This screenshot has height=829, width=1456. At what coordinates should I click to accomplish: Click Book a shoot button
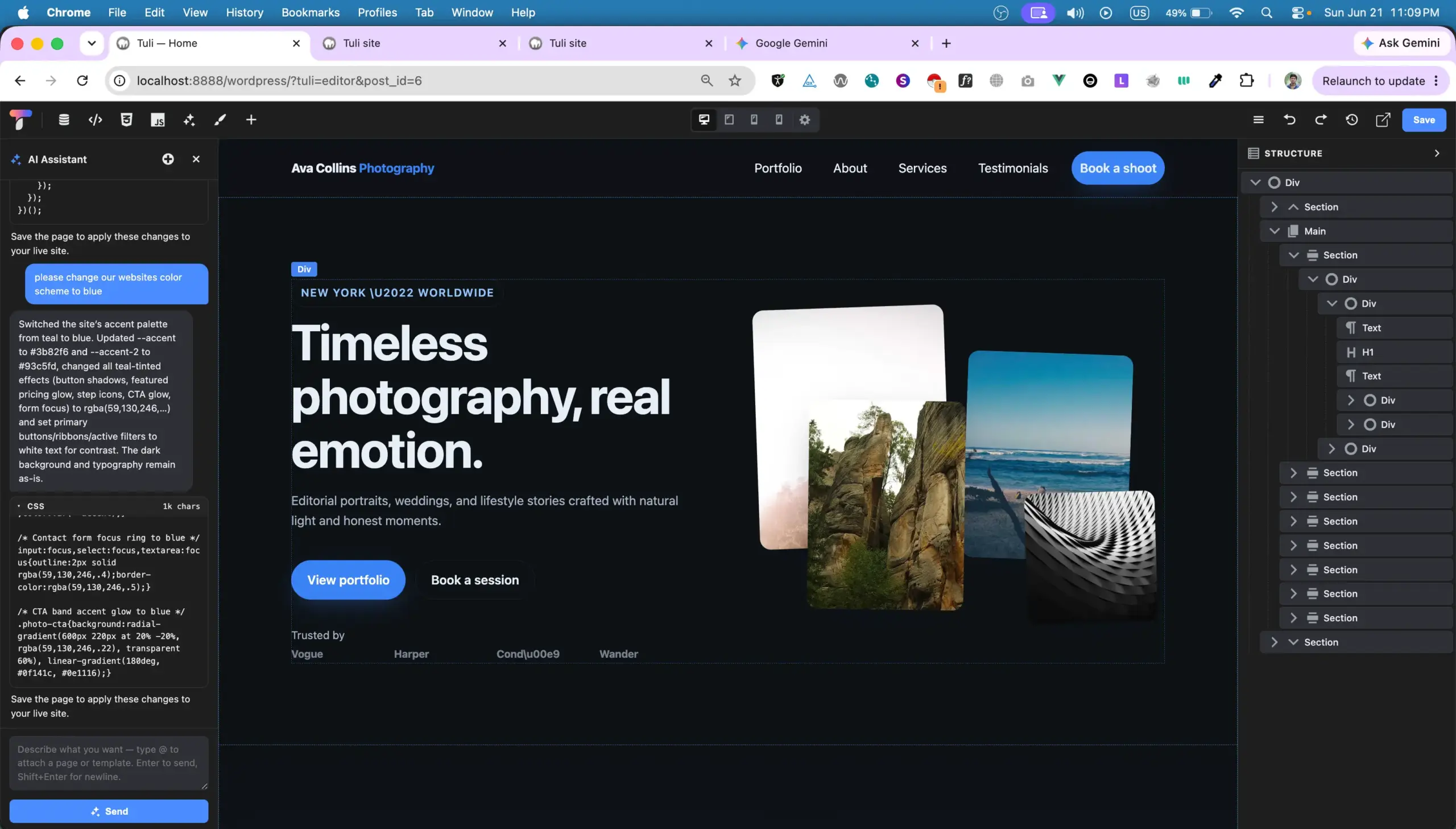pos(1118,168)
